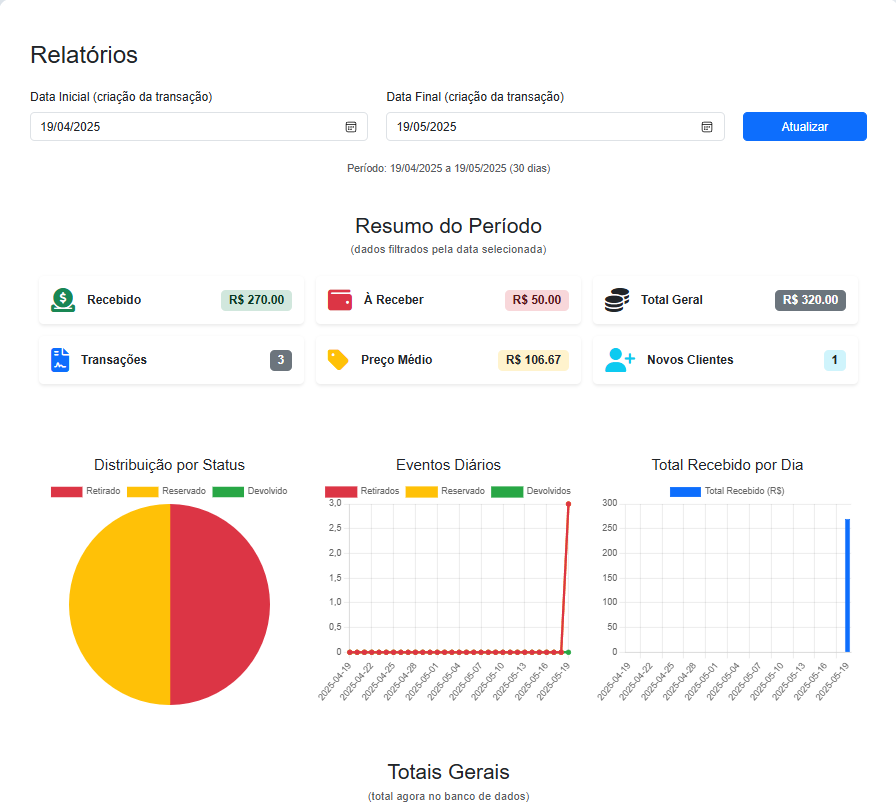Click the Novos Clientes count badge 1
The image size is (896, 809).
point(835,360)
